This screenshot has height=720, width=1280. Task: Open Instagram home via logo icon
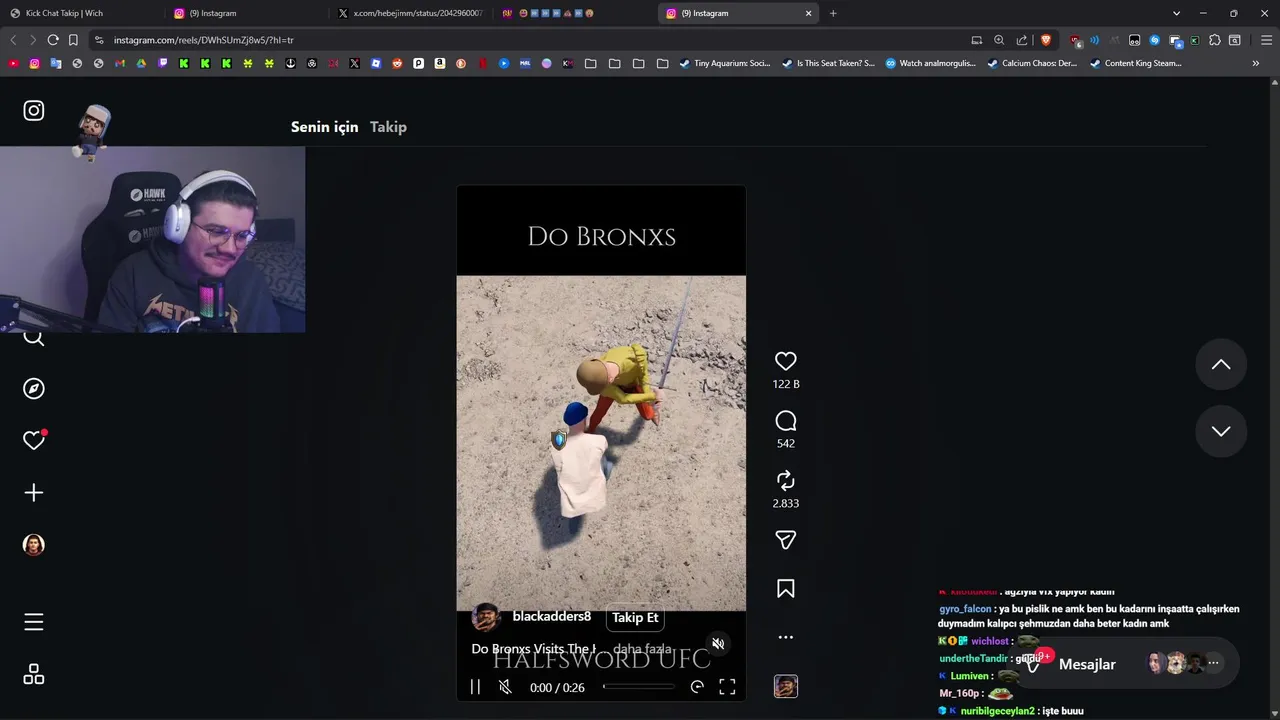34,111
